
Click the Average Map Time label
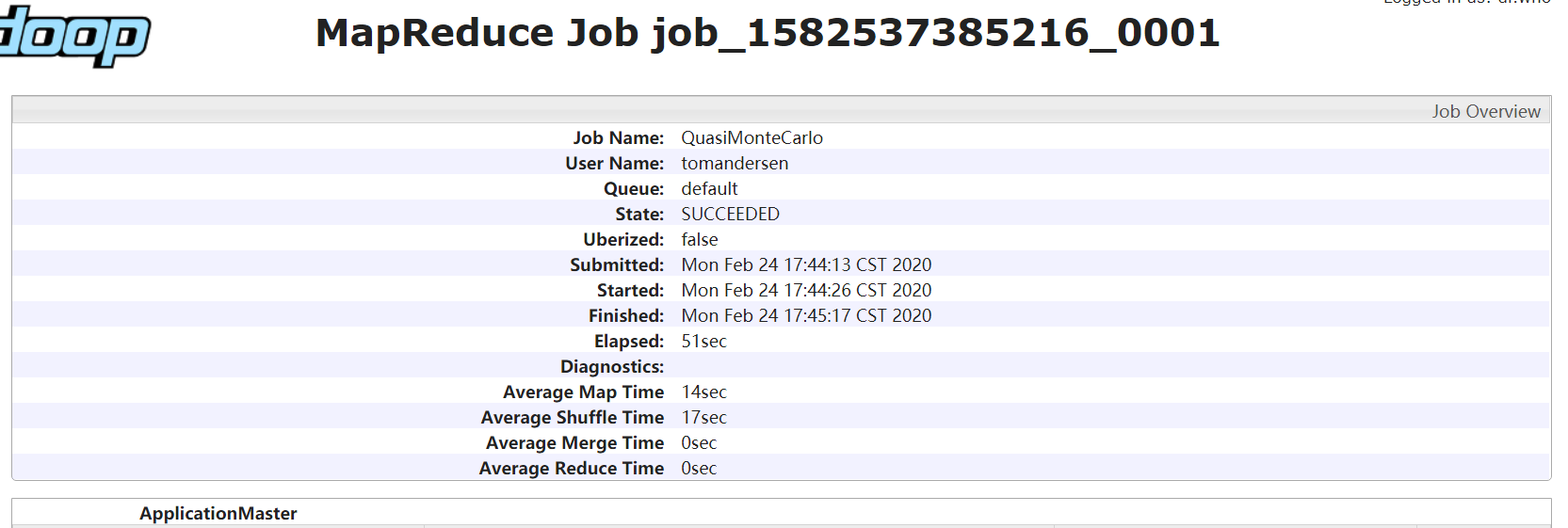pyautogui.click(x=584, y=392)
